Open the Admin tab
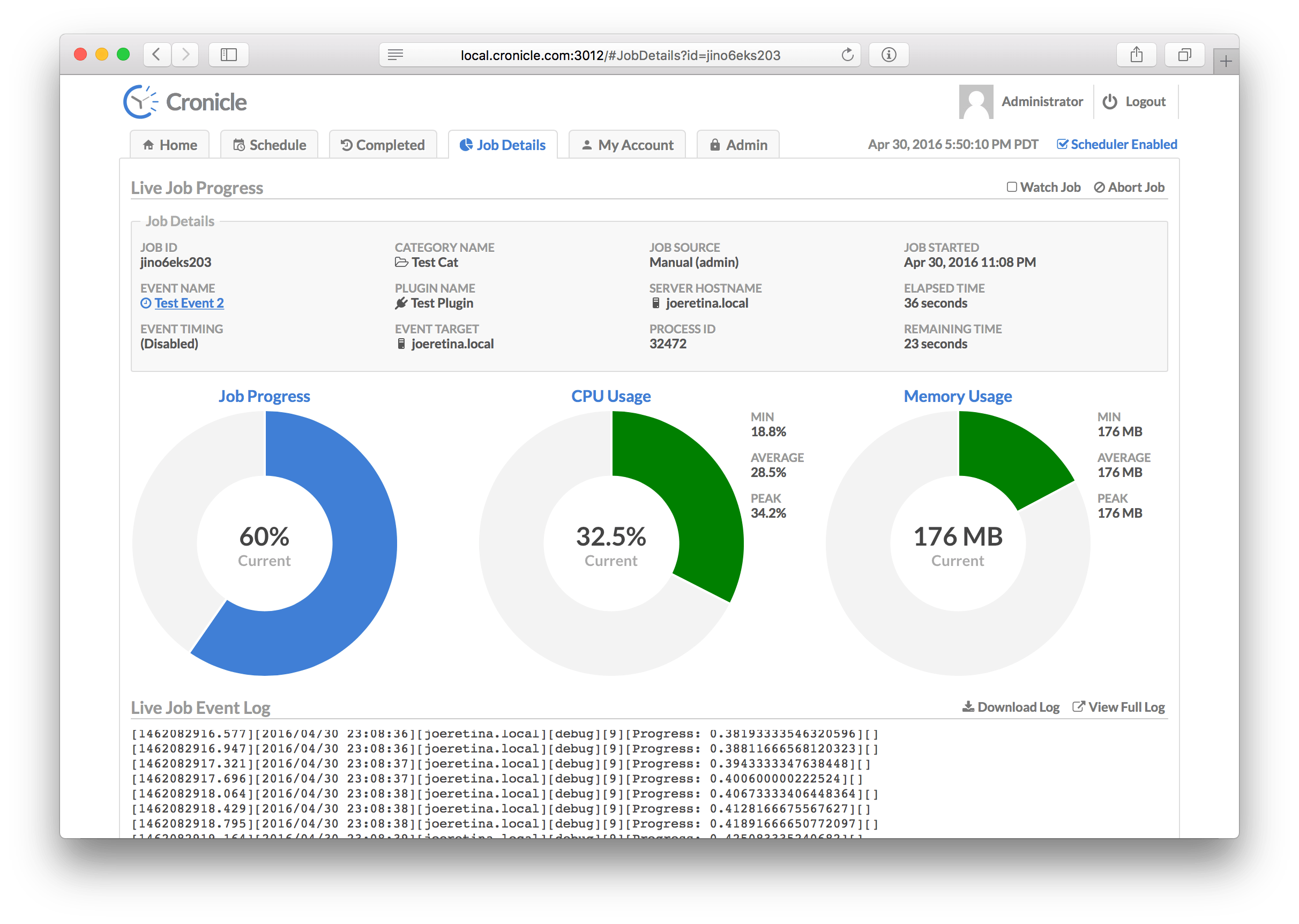1299x924 pixels. click(738, 145)
